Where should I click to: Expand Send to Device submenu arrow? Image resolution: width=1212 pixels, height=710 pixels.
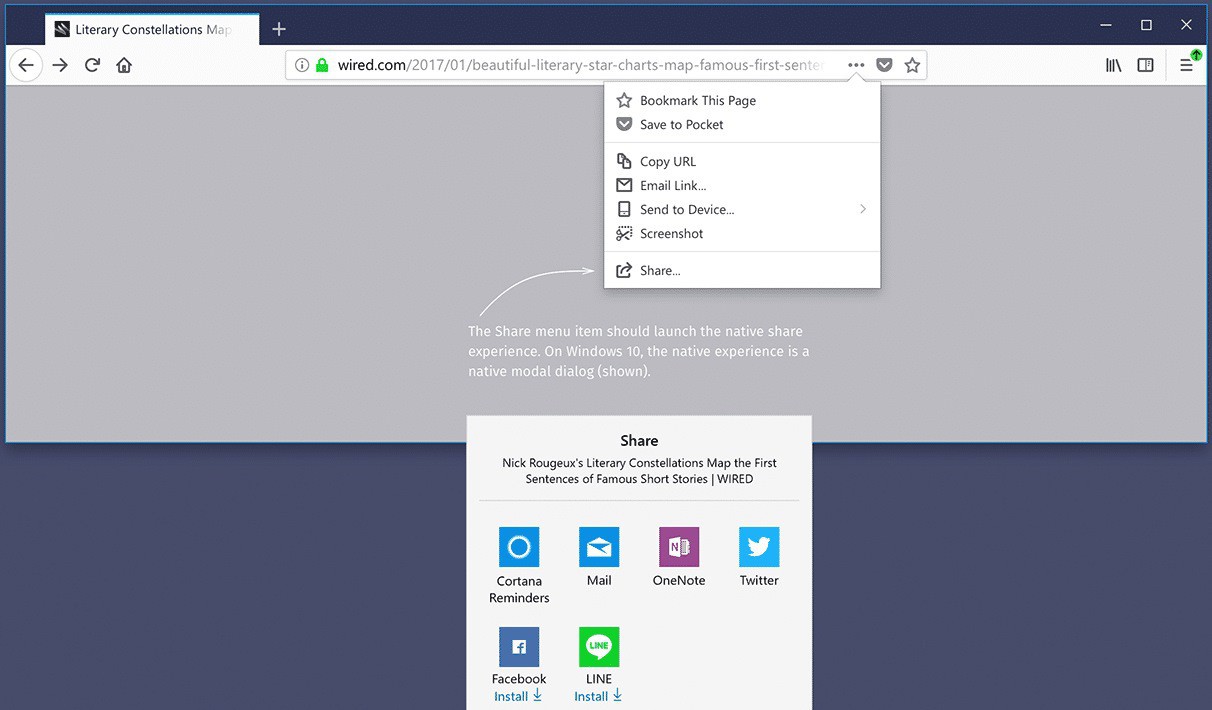coord(863,209)
